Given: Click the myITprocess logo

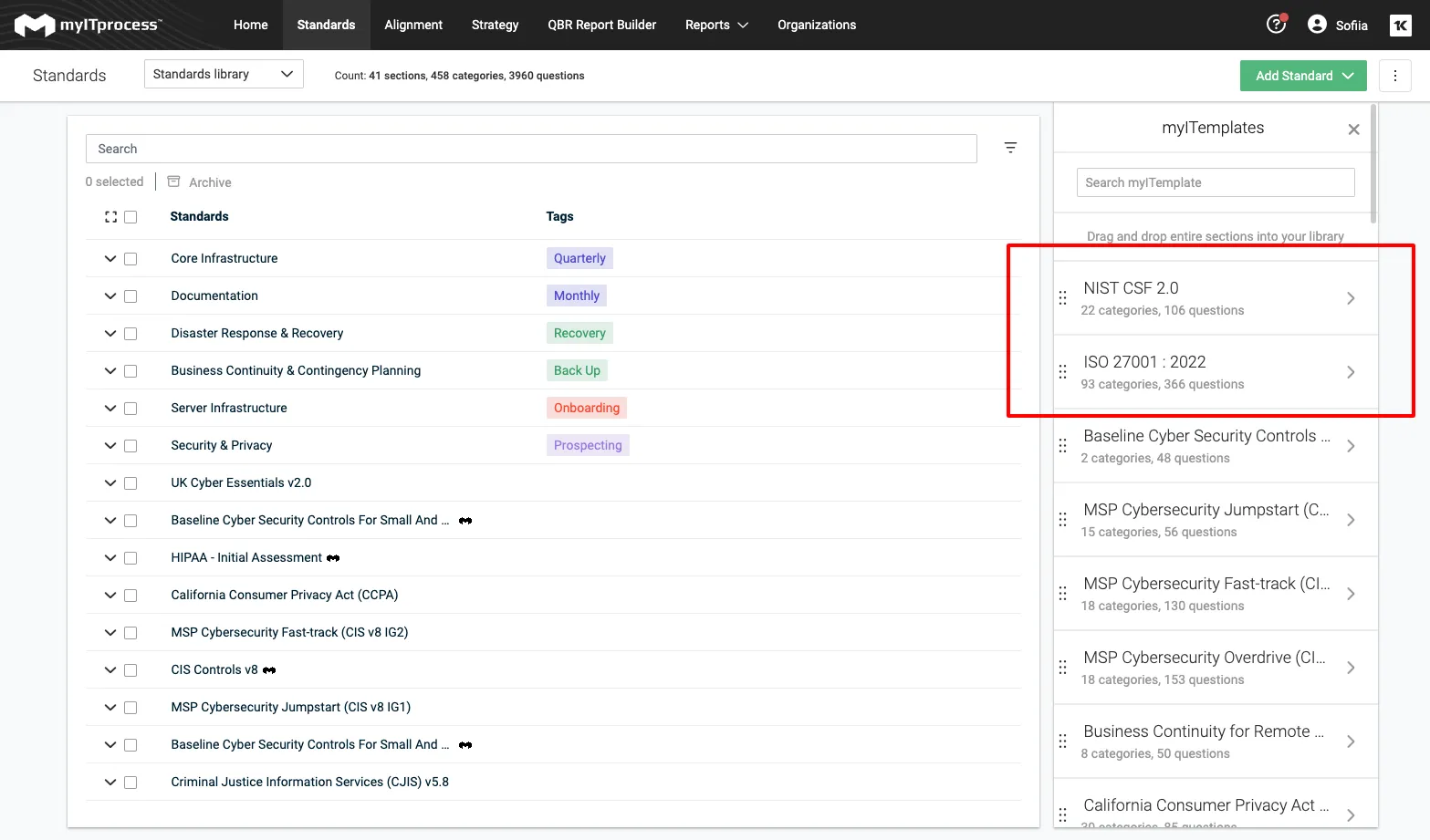Looking at the screenshot, I should coord(89,25).
